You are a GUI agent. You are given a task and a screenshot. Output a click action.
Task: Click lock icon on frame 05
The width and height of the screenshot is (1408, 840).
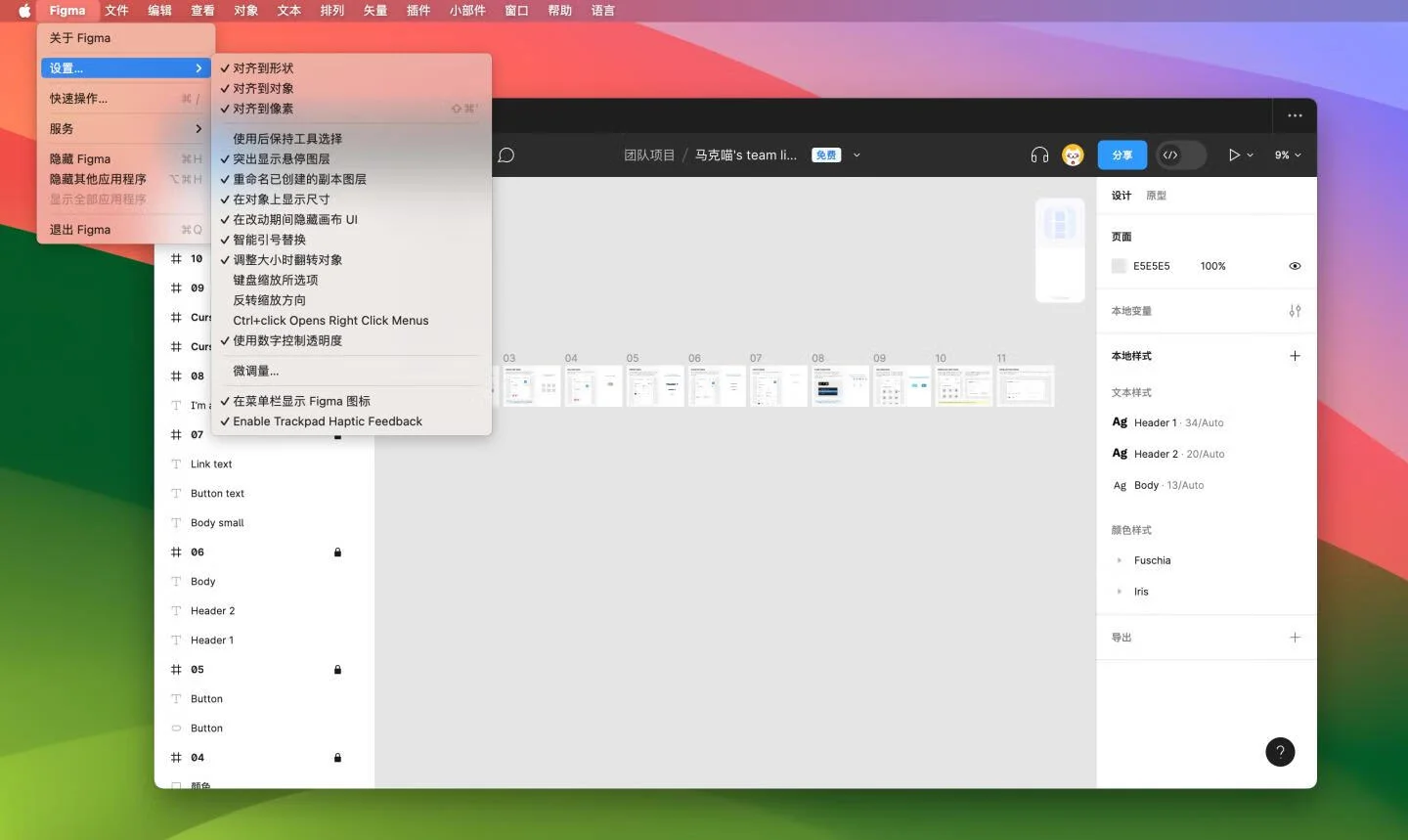(337, 670)
